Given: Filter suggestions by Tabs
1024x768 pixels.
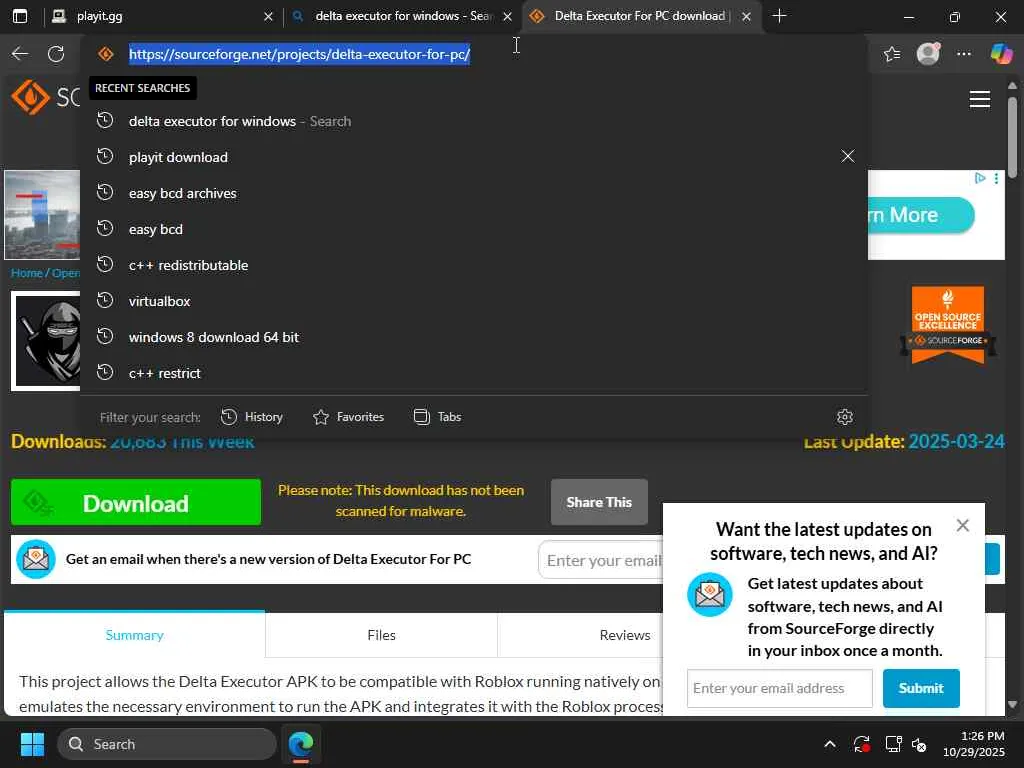Looking at the screenshot, I should (438, 417).
